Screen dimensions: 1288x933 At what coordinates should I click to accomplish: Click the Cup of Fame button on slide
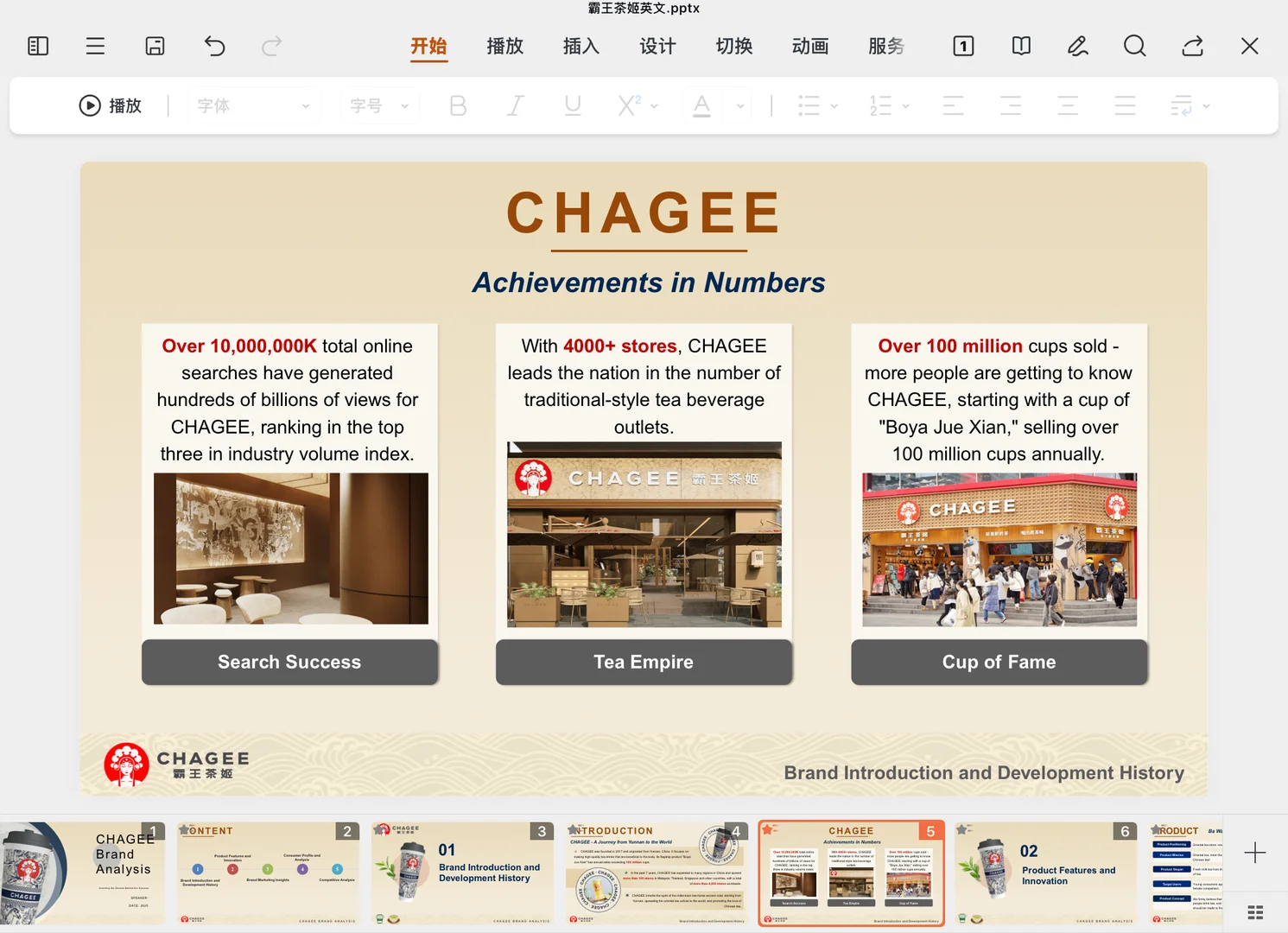click(x=999, y=662)
